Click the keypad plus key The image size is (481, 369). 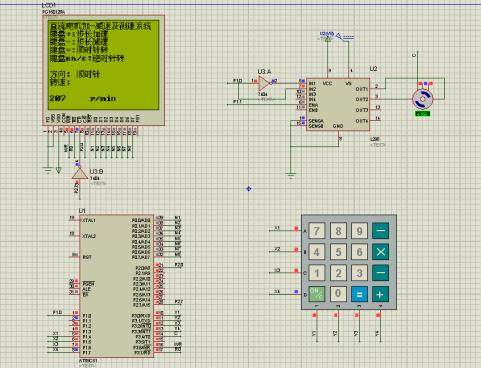tap(380, 294)
